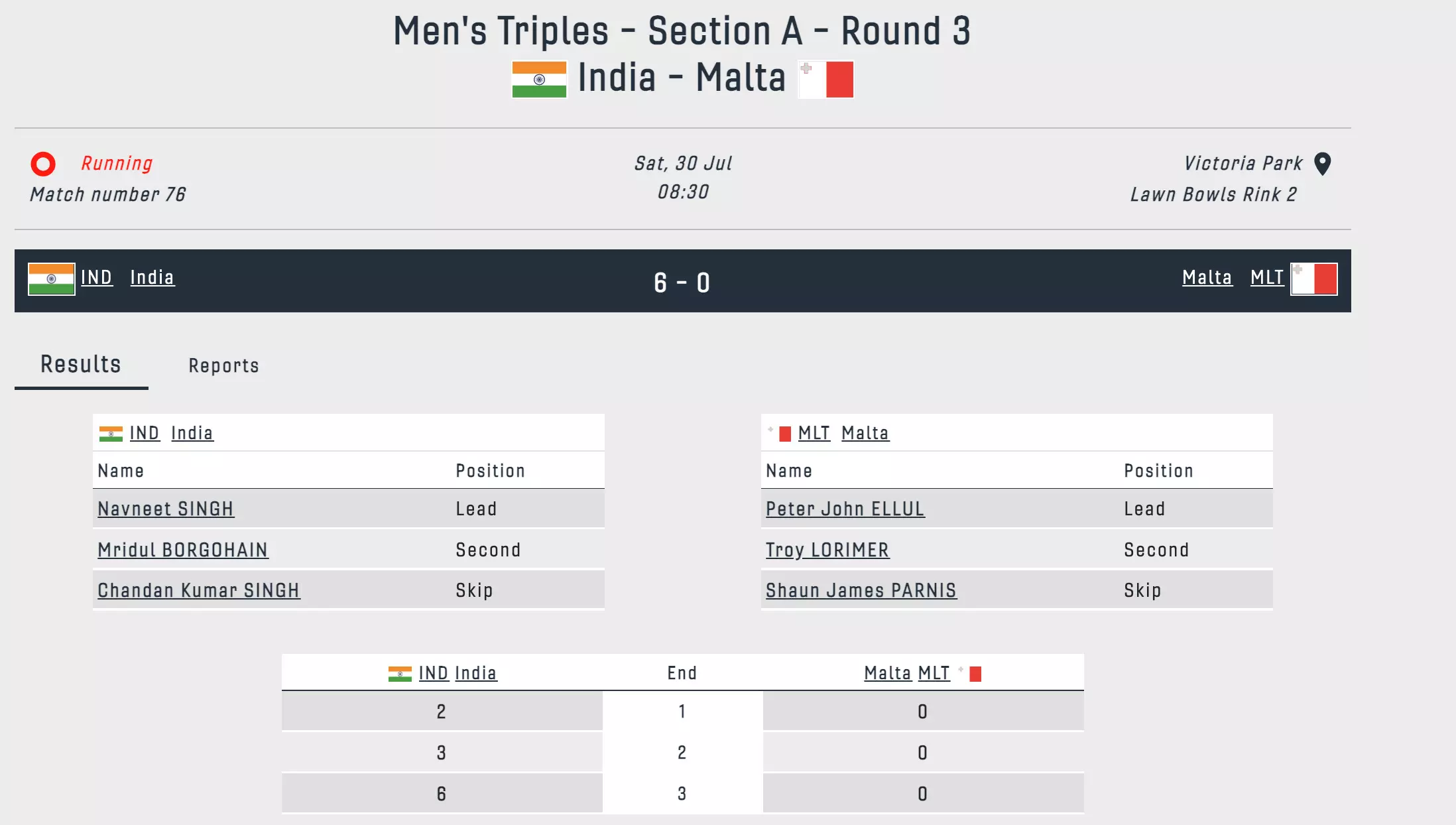
Task: Click the Malta flag in the dark score bar
Action: pos(1313,279)
